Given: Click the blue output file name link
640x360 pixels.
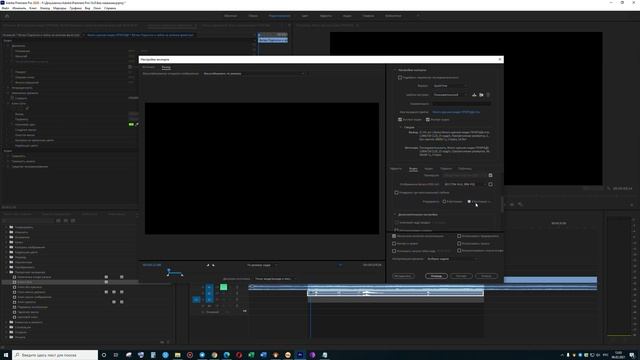Looking at the screenshot, I should coord(456,112).
